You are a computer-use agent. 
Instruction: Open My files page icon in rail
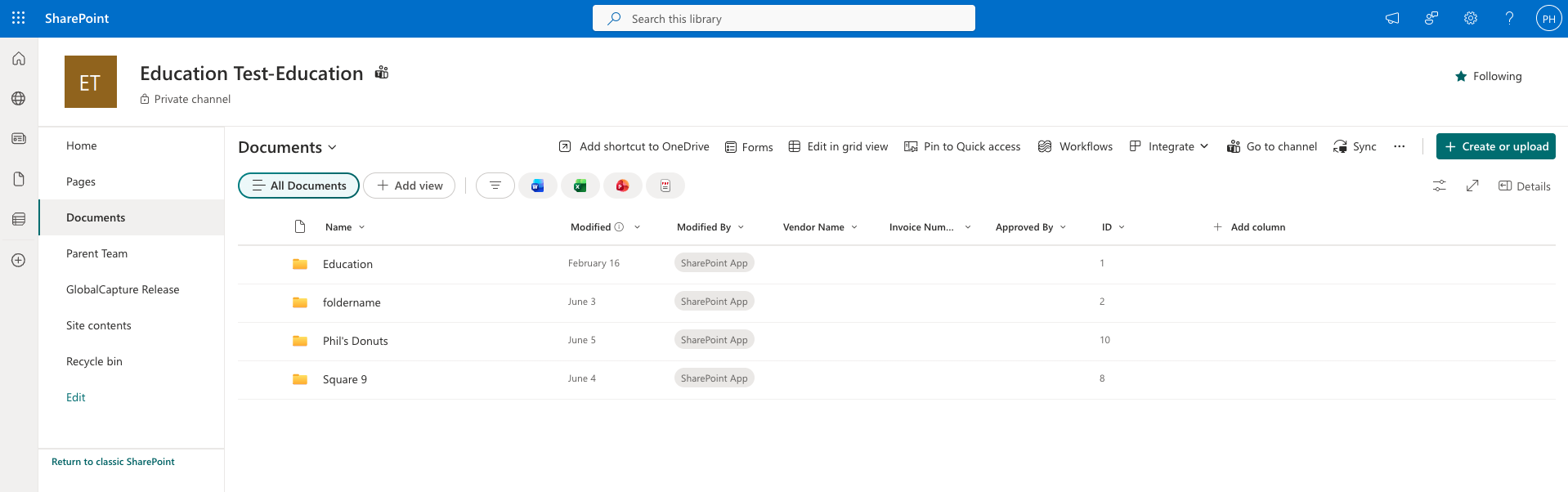click(19, 179)
